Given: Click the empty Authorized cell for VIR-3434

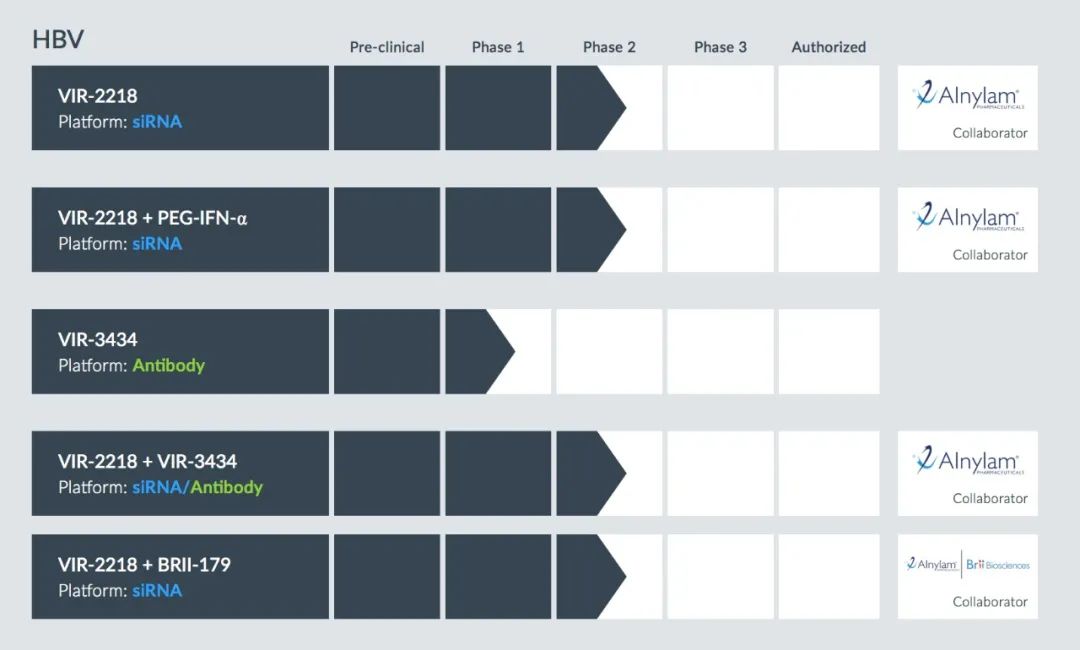Looking at the screenshot, I should tap(829, 351).
